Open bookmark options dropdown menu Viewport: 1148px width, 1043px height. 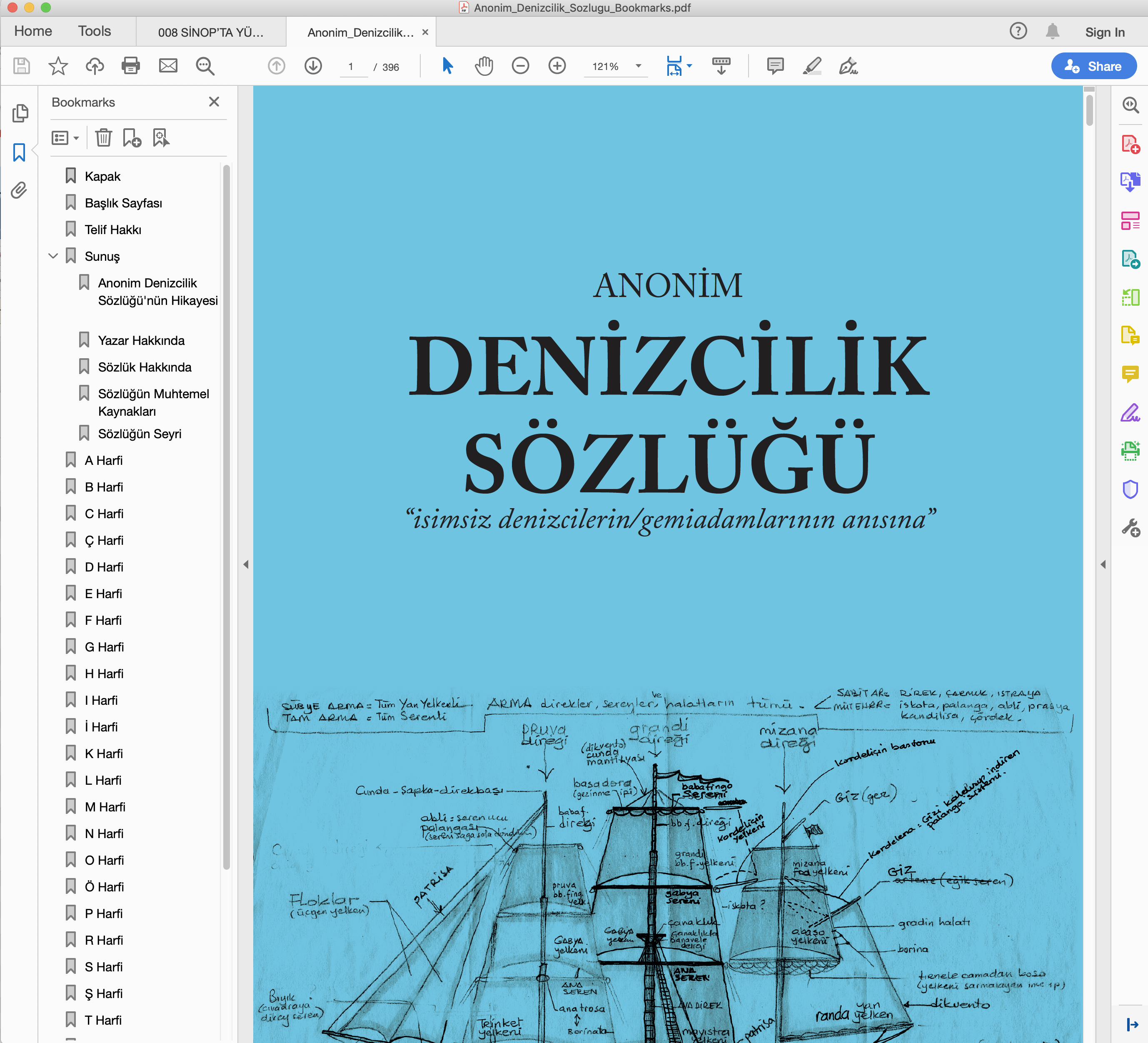coord(65,138)
